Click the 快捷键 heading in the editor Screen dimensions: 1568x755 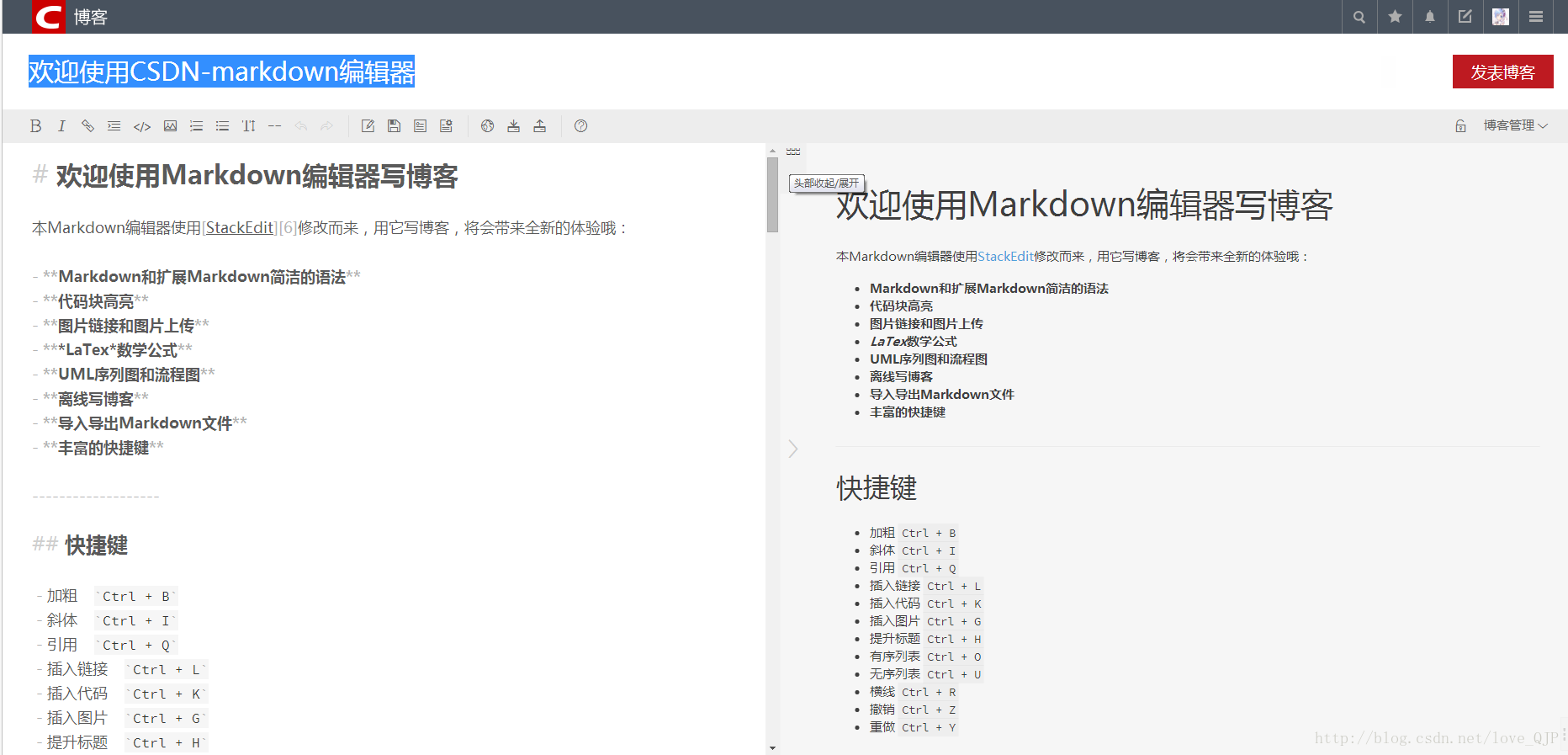click(96, 545)
